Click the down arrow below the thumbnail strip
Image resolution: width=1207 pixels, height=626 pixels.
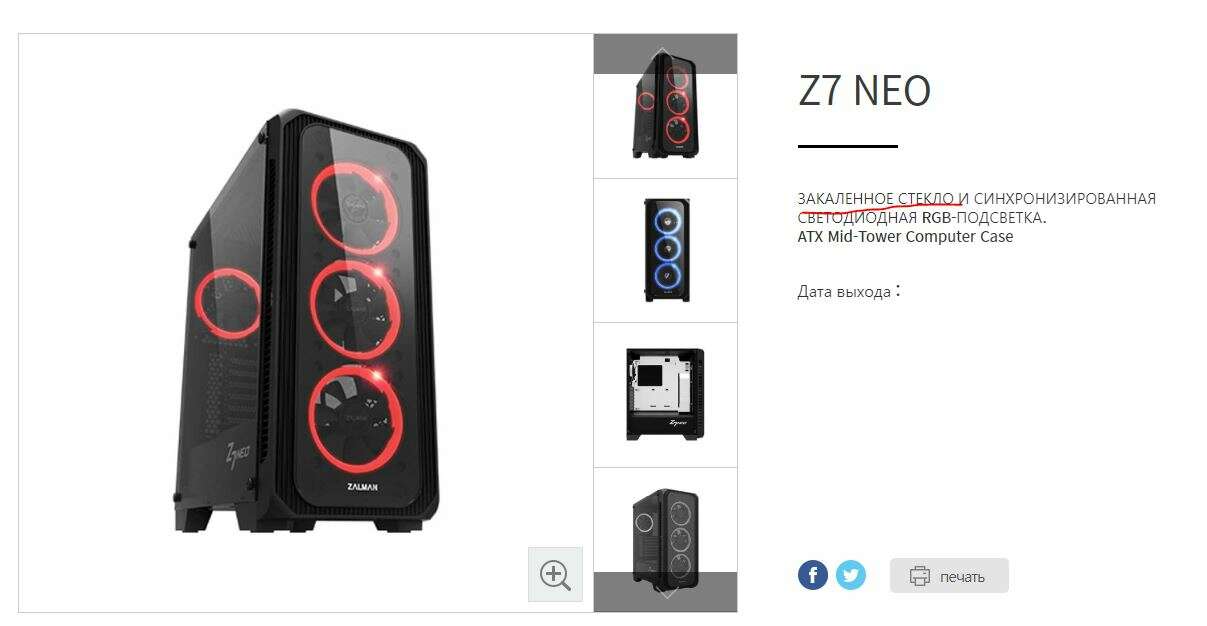click(665, 591)
